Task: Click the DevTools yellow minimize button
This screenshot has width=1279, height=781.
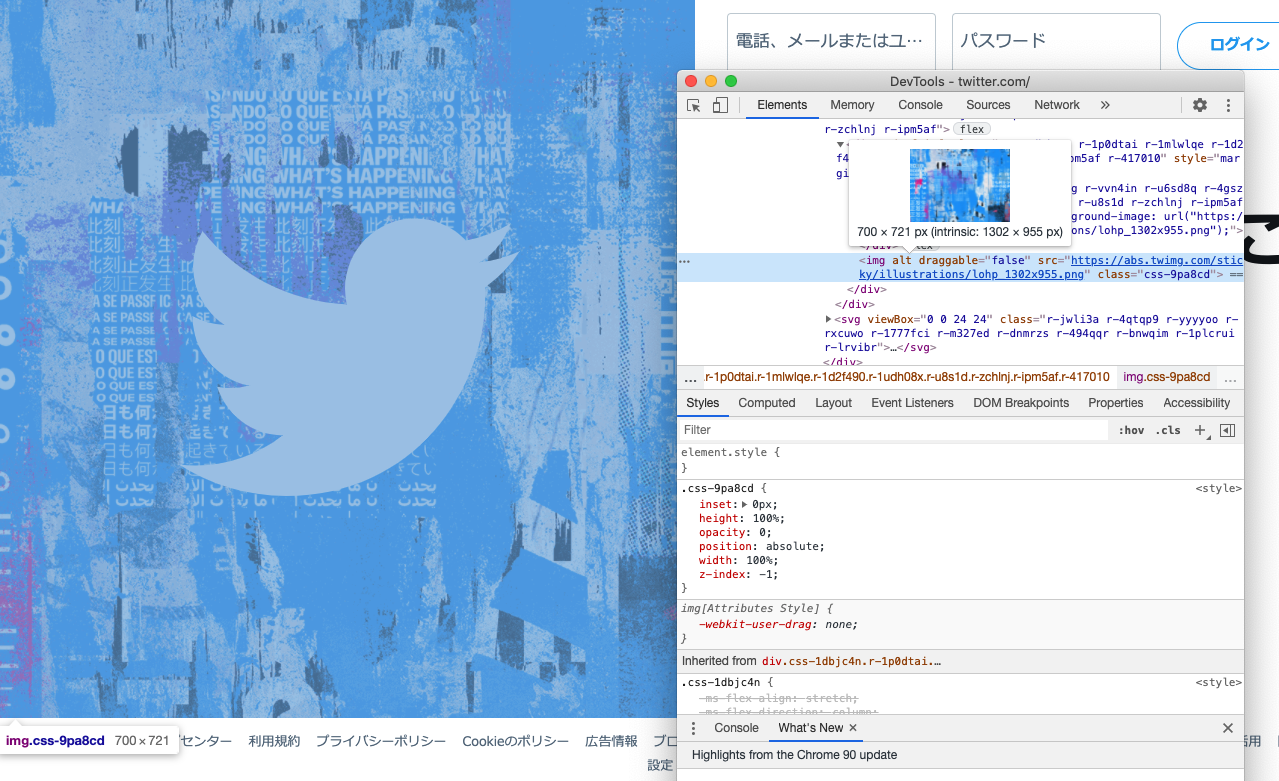Action: point(711,81)
